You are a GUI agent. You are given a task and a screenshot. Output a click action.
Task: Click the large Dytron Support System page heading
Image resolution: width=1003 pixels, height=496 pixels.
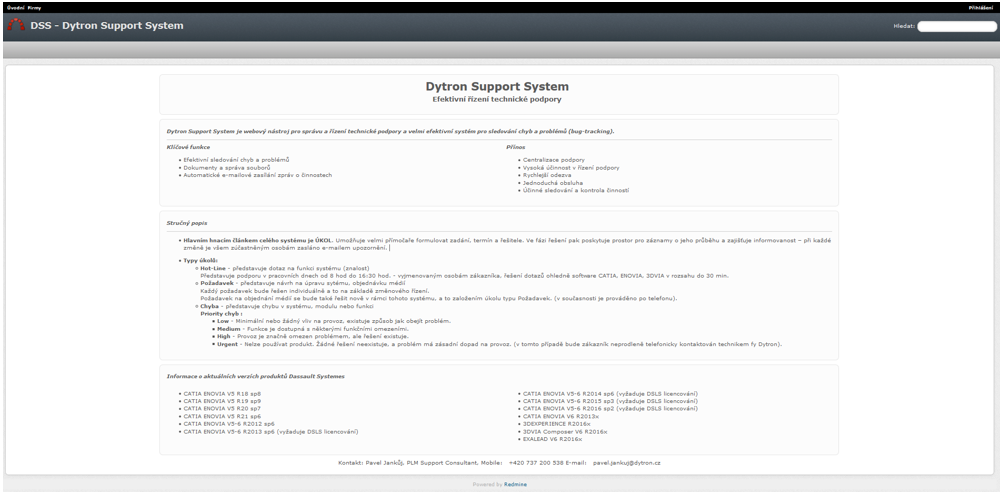click(x=497, y=86)
